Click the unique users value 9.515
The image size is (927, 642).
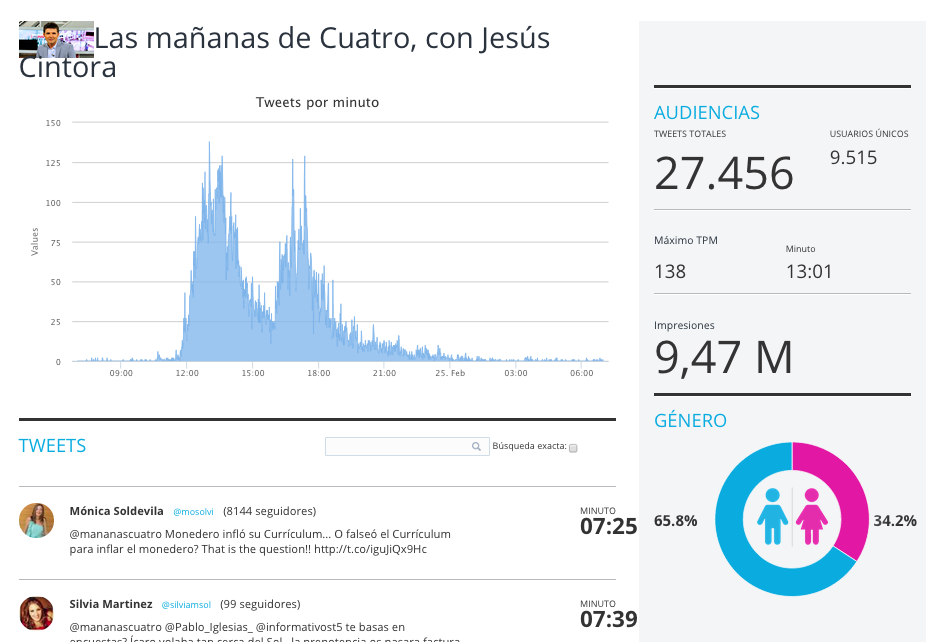click(853, 158)
